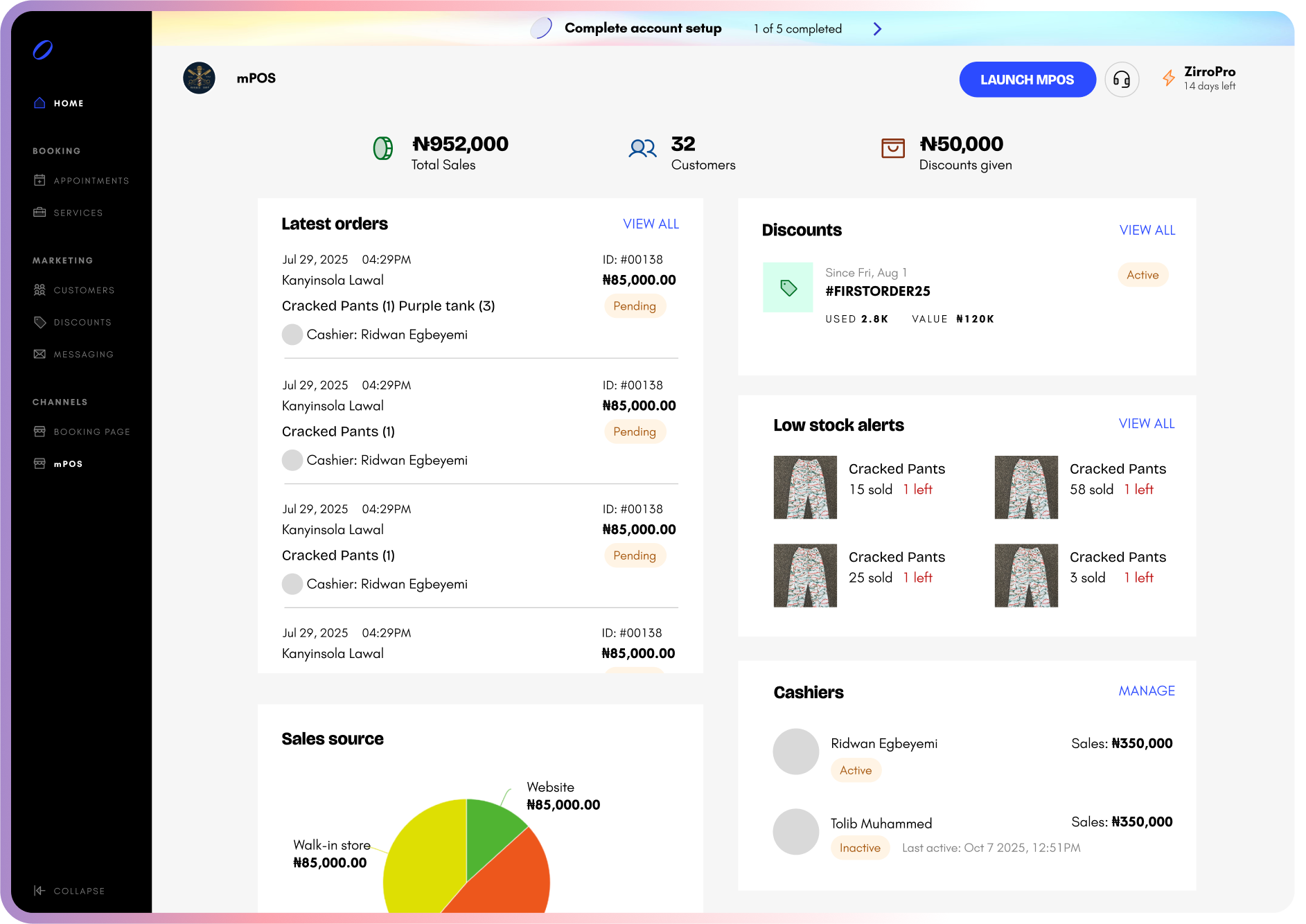Expand the account setup banner with the arrow

pyautogui.click(x=877, y=28)
